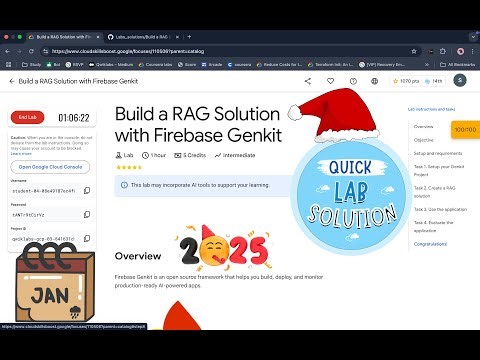Go to Task 4 Evaluate the application
Screen dimensions: 480x360
[433, 226]
